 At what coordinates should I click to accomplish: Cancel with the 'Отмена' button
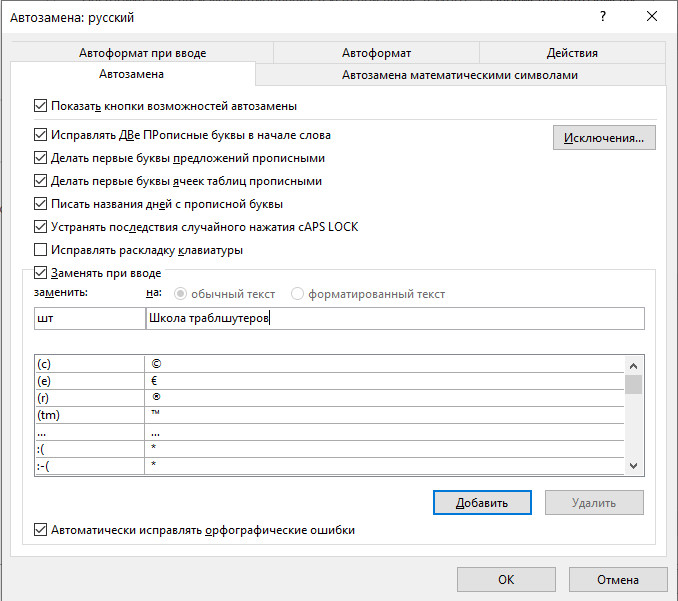(x=617, y=579)
